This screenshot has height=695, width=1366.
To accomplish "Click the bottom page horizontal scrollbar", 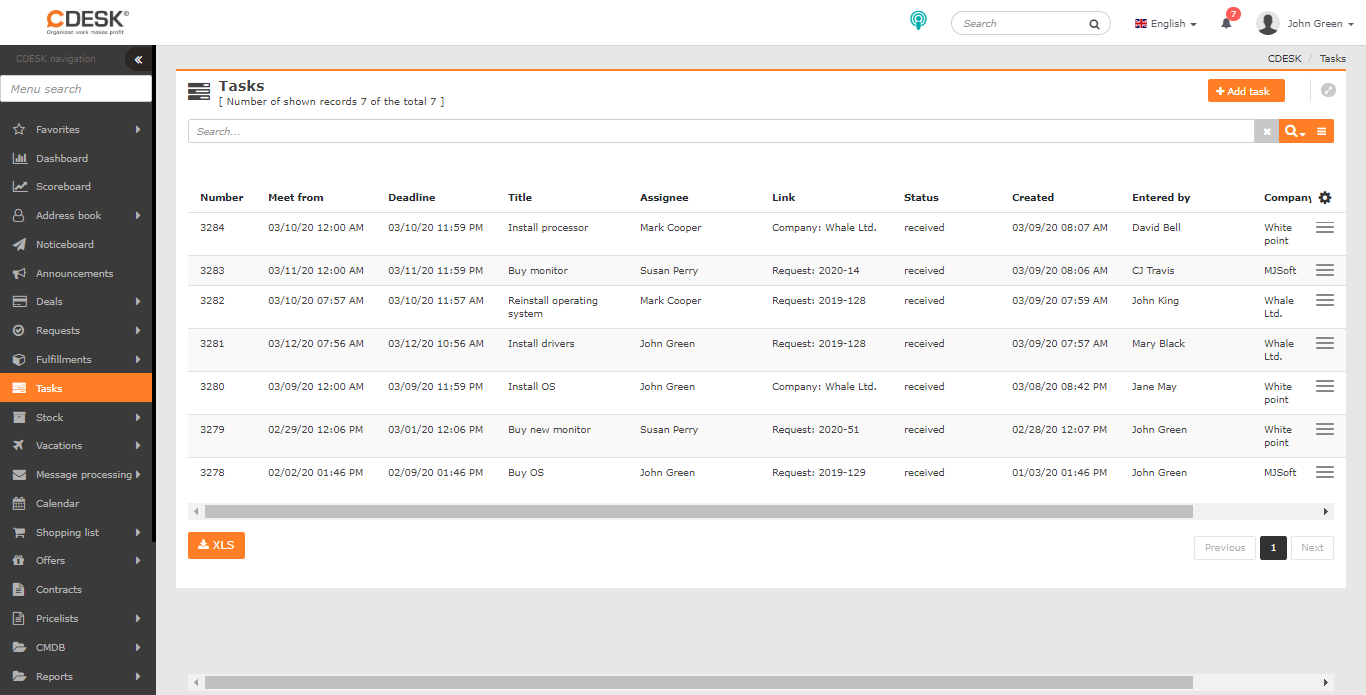I will pyautogui.click(x=698, y=682).
